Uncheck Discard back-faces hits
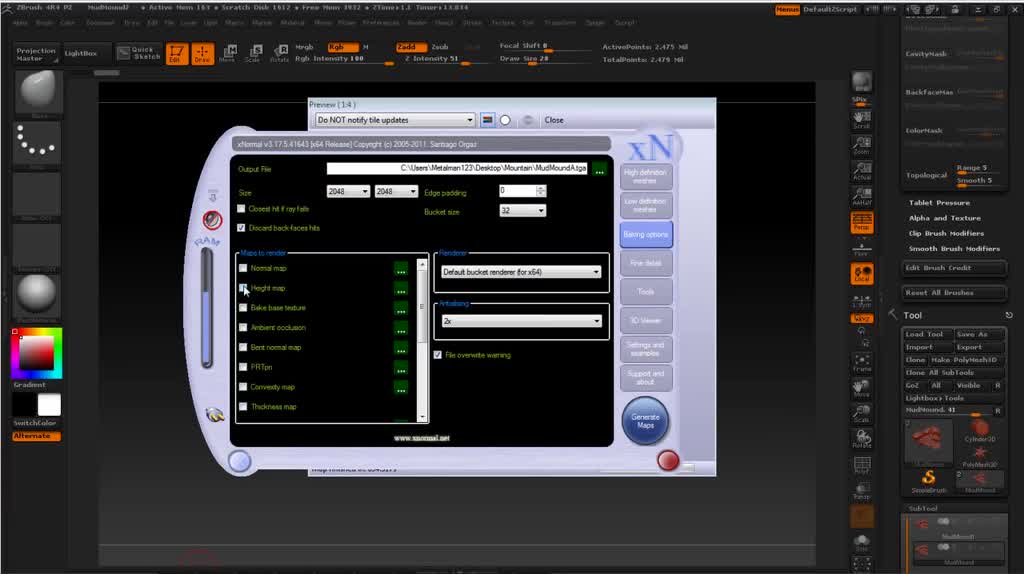Screen dimensions: 1024x574 click(241, 228)
